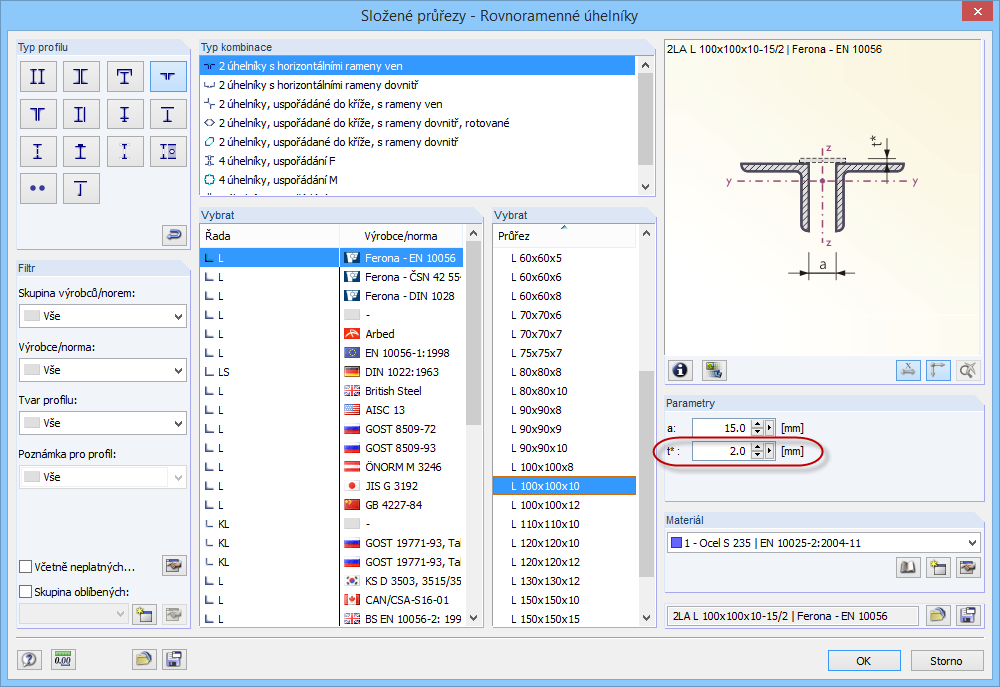
Task: Select 'DIN 1022:1963' row
Action: coord(332,372)
